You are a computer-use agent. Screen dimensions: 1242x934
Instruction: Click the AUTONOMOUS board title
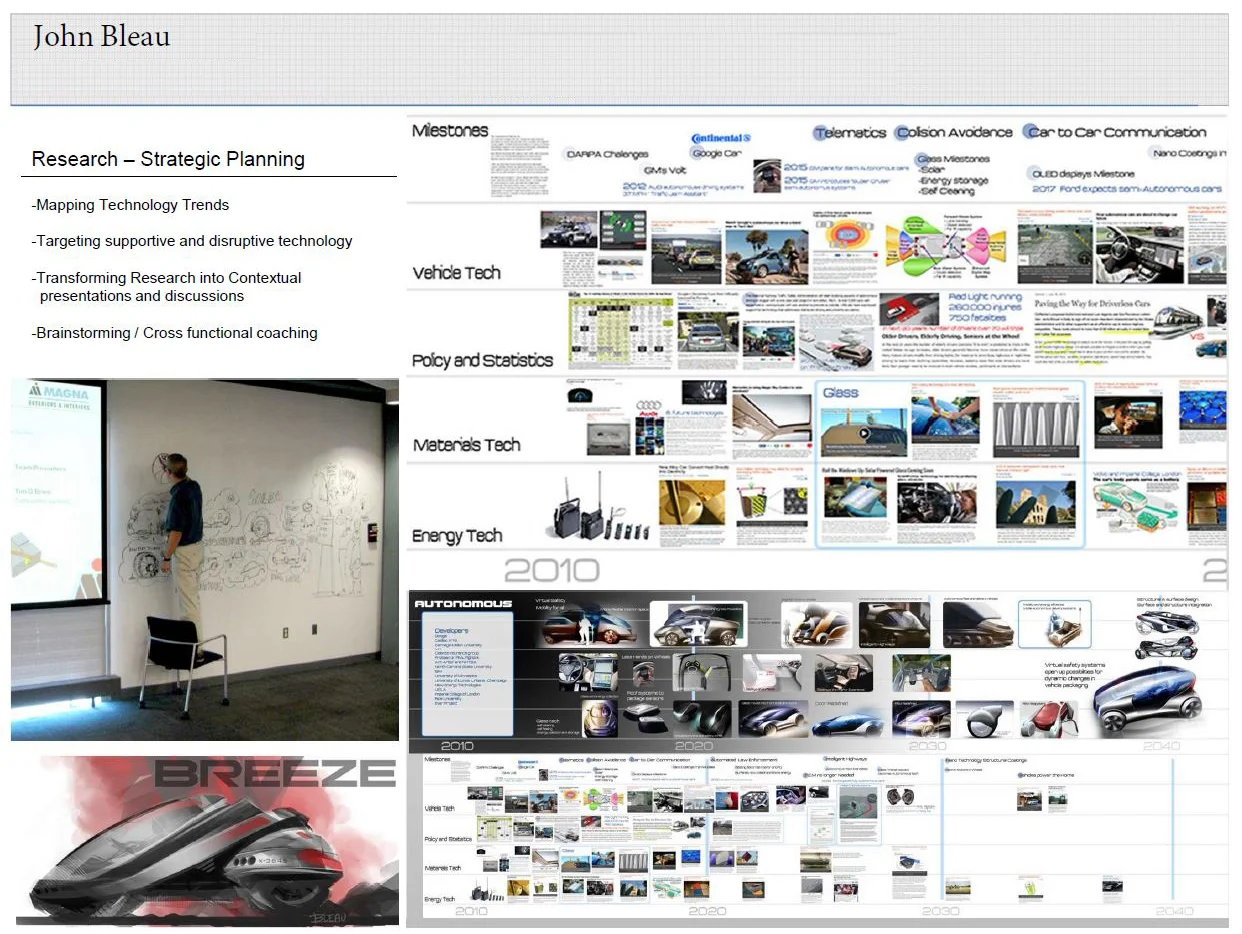click(463, 603)
